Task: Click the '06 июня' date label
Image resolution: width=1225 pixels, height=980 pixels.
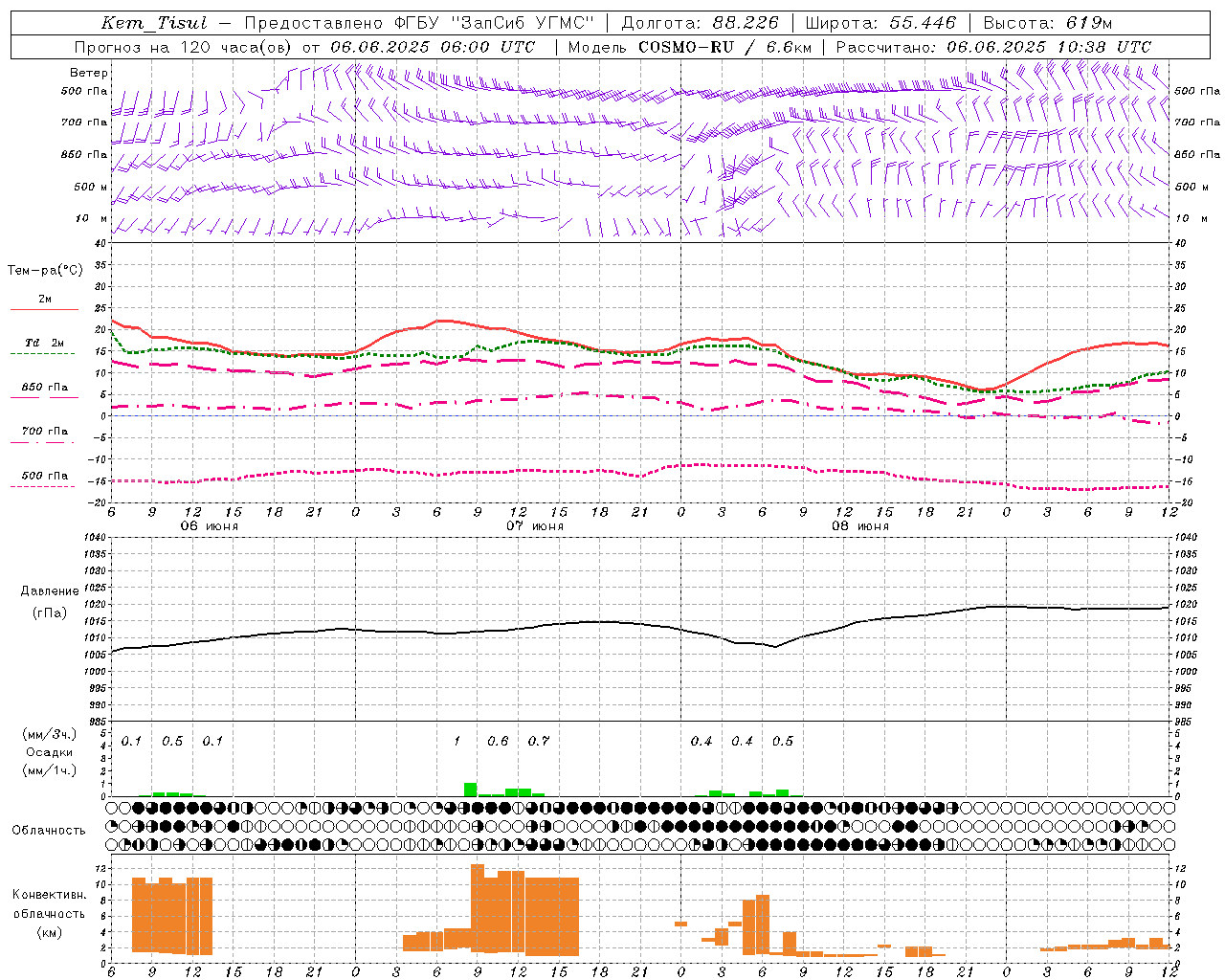Action: 210,525
